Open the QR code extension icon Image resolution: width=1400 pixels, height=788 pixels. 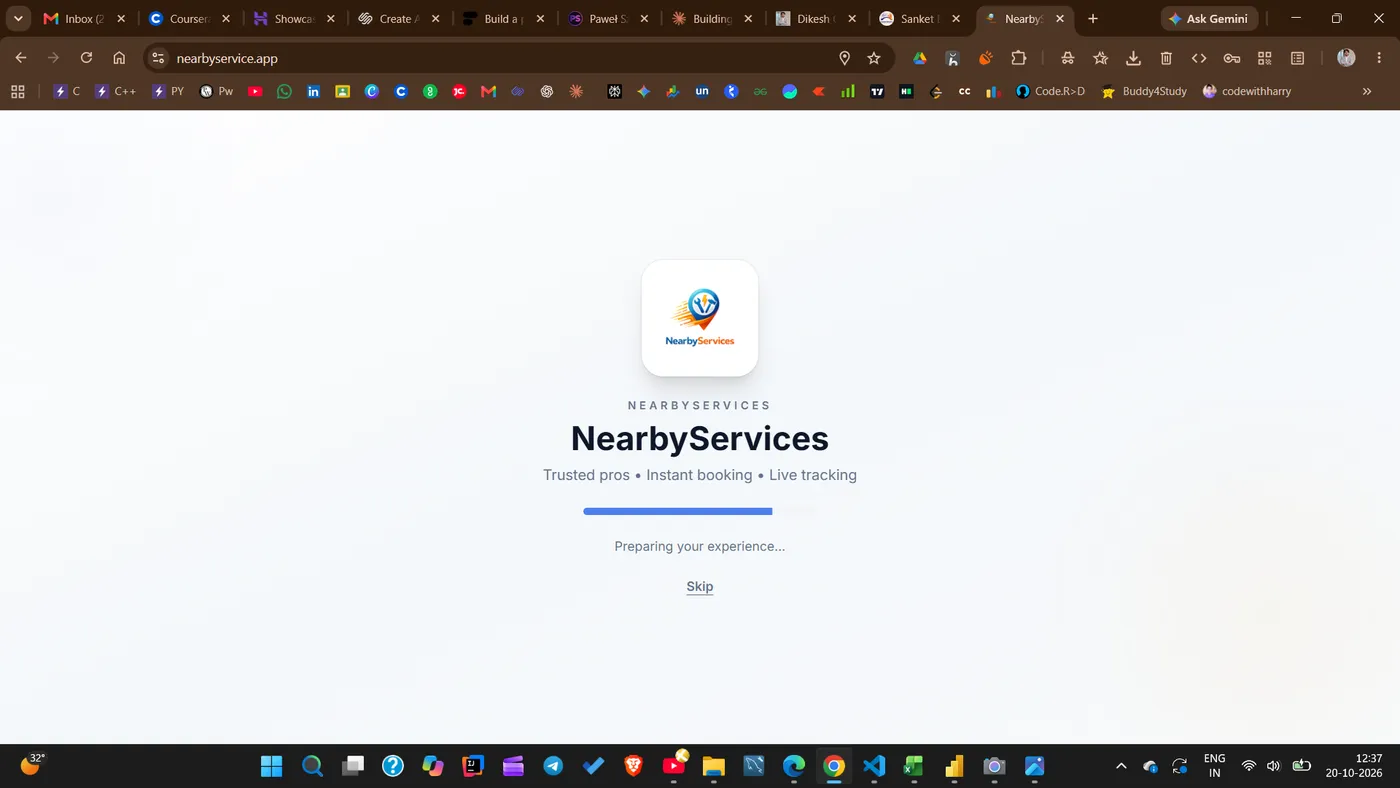click(1264, 58)
